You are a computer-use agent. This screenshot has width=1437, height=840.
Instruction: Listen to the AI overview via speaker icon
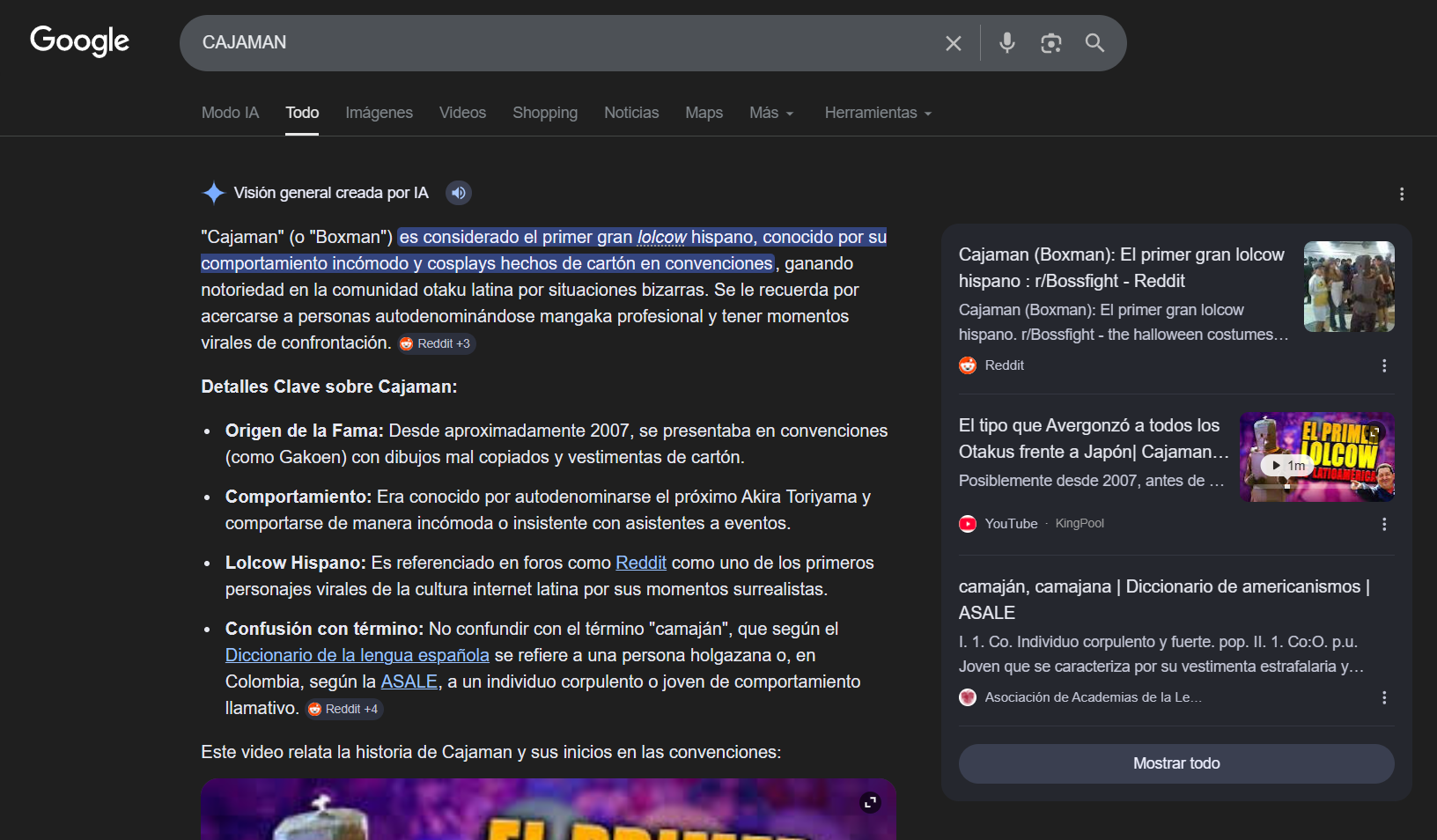click(459, 193)
